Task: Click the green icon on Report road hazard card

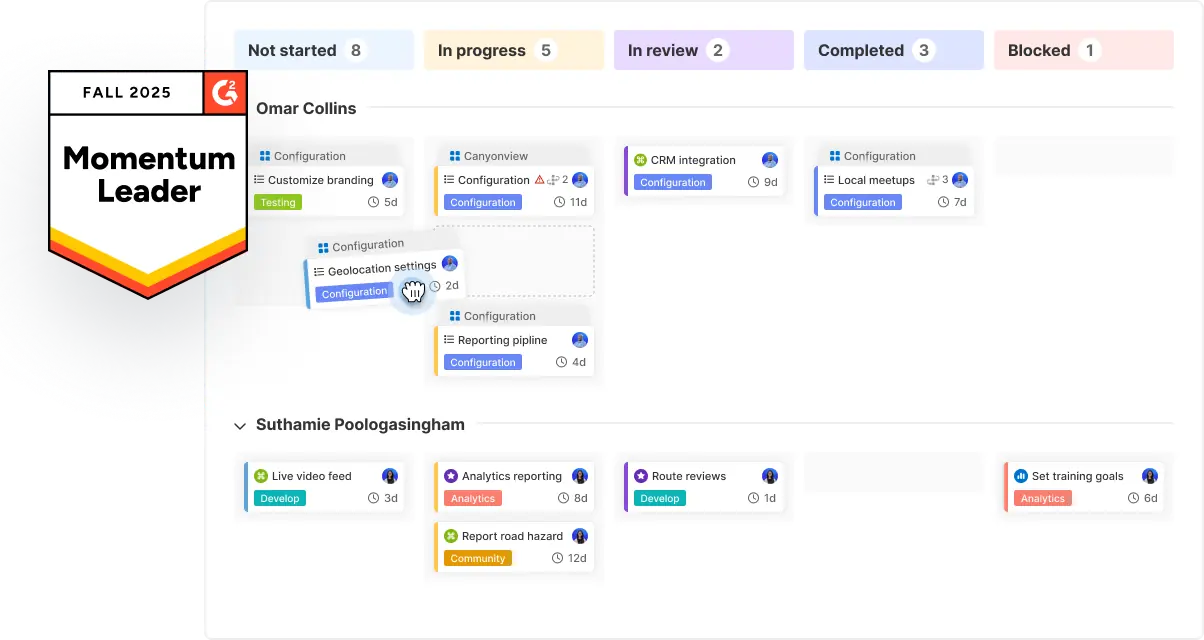Action: 450,536
